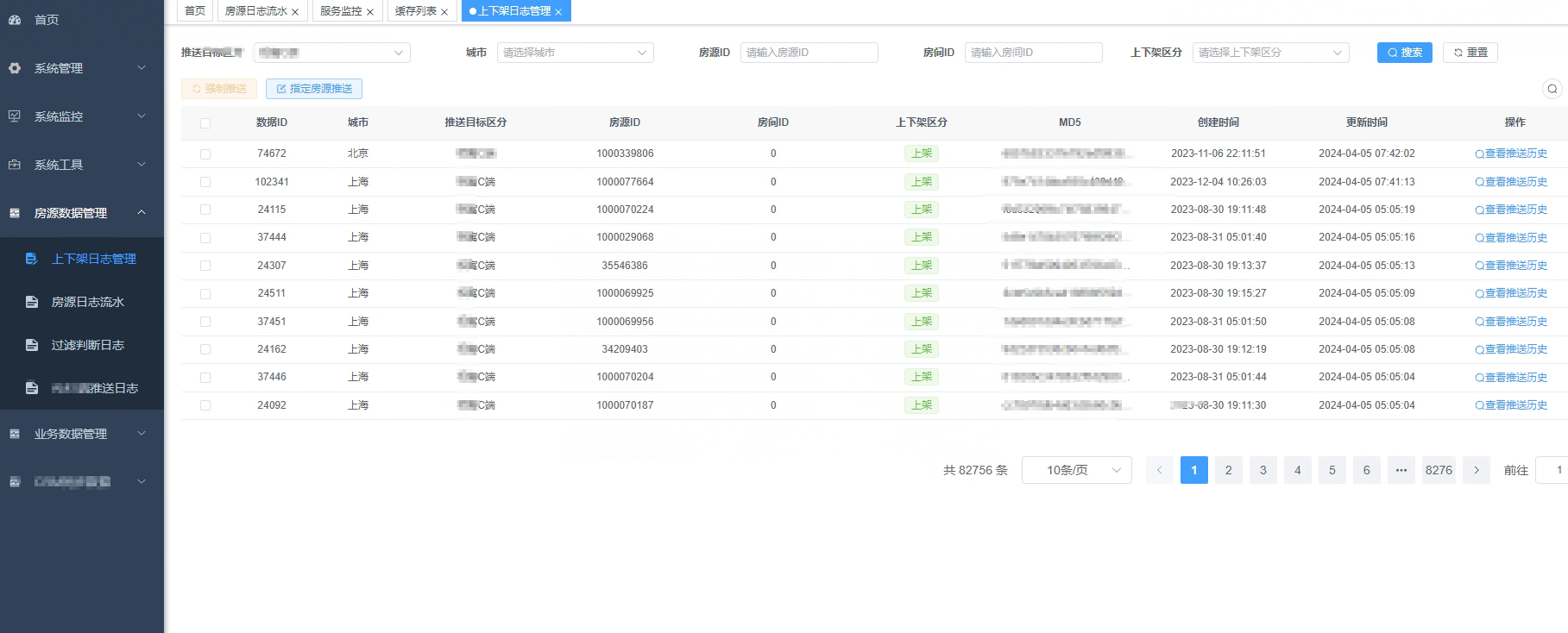Click the ellipsis more-pages button
1568x633 pixels.
(1401, 470)
